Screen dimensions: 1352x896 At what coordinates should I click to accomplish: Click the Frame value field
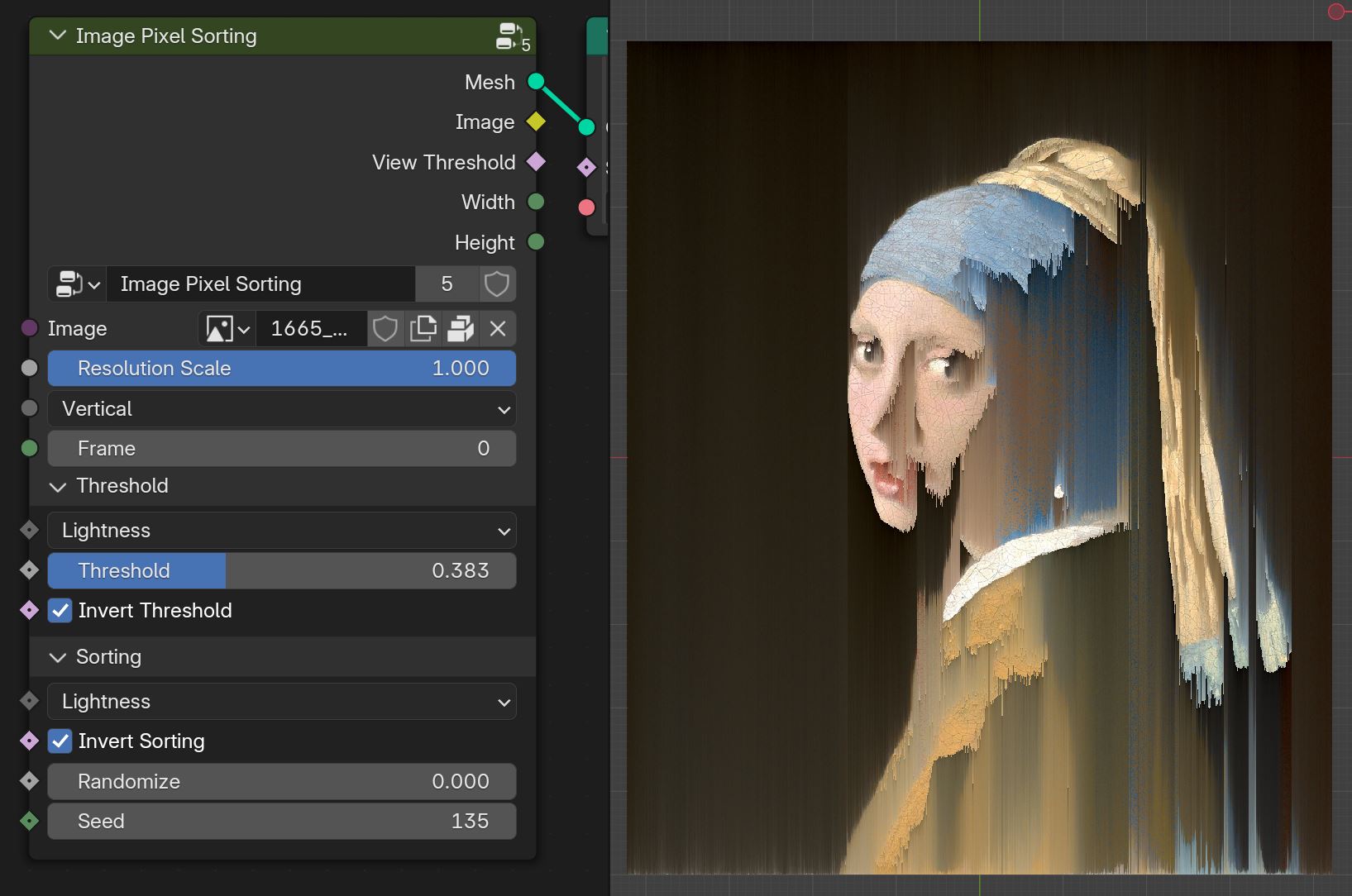282,449
